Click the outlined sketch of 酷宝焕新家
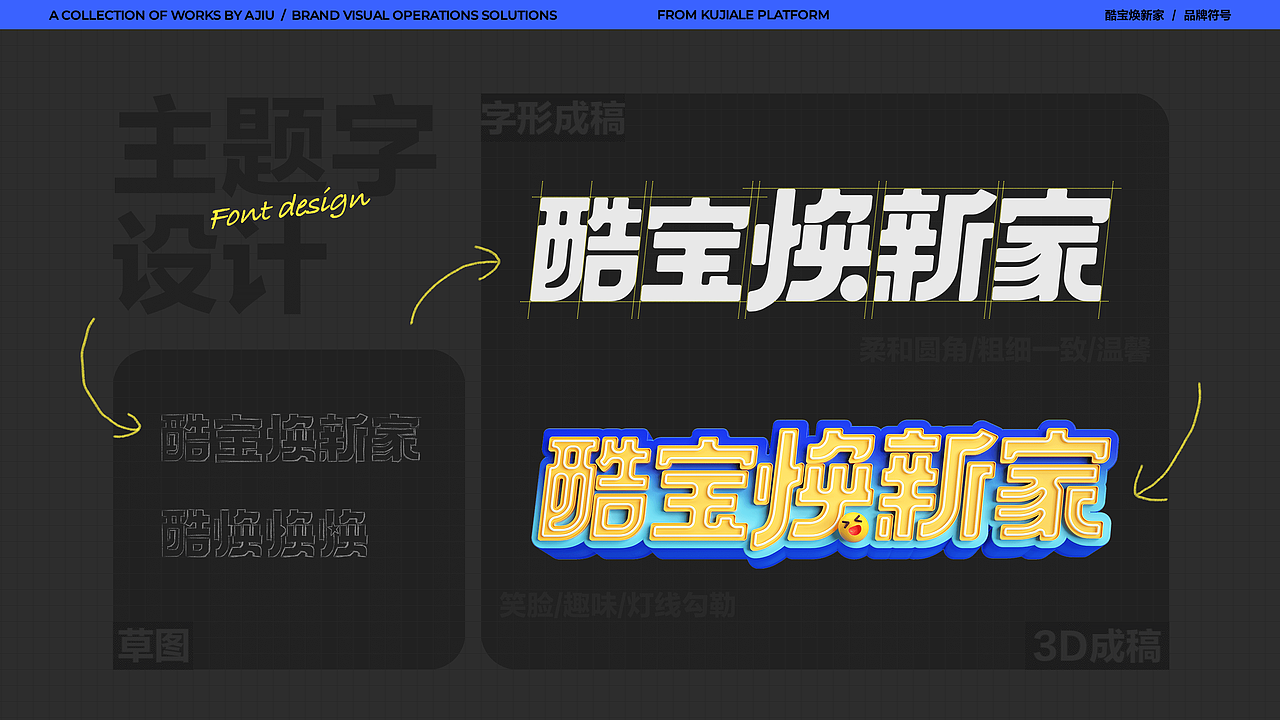The width and height of the screenshot is (1280, 720). (290, 436)
